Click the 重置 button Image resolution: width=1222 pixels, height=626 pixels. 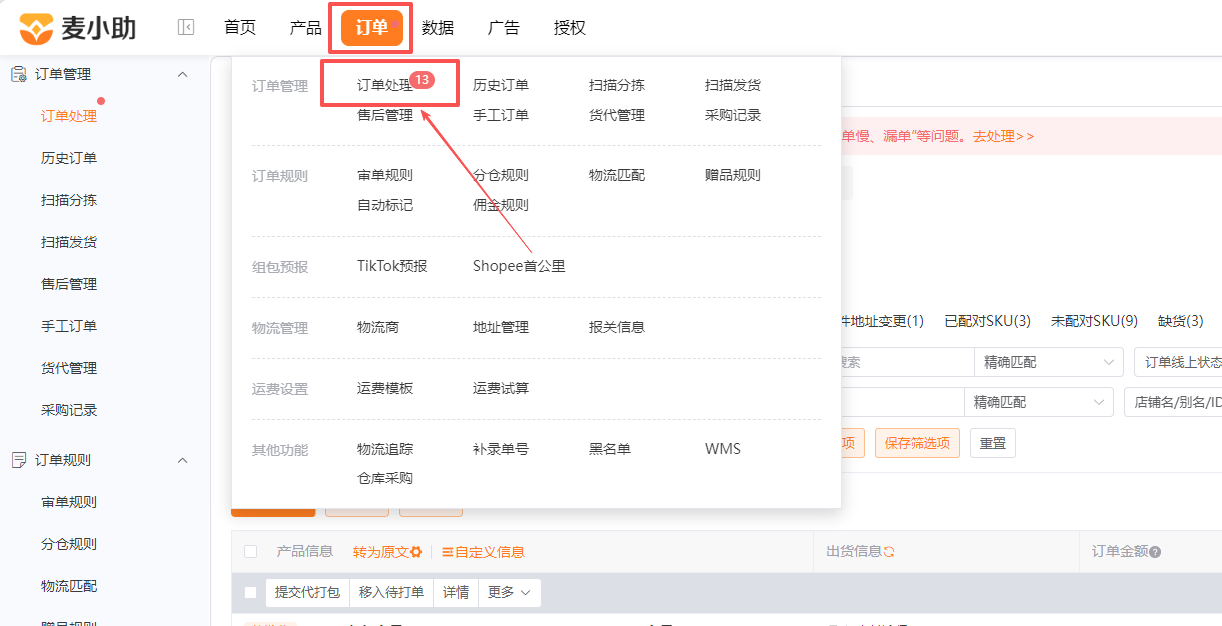[993, 443]
